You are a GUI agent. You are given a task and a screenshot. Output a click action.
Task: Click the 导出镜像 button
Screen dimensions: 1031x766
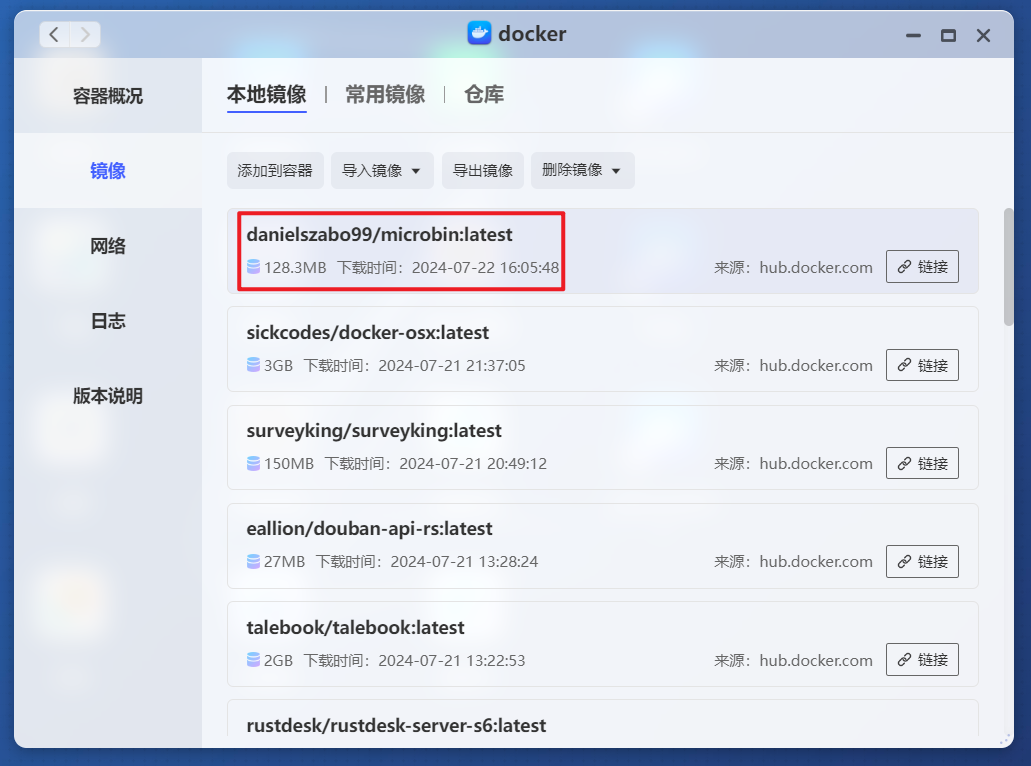[x=483, y=170]
